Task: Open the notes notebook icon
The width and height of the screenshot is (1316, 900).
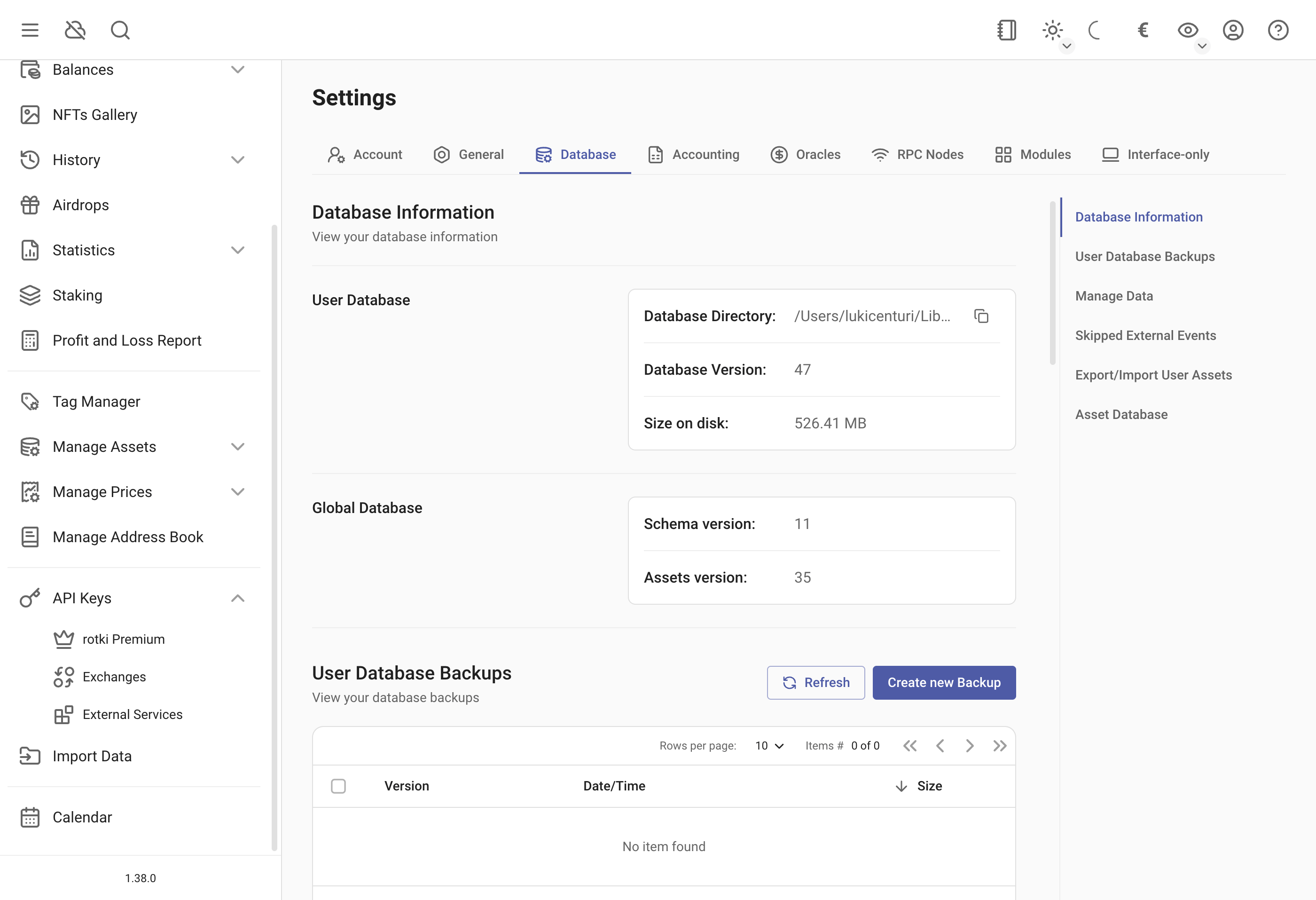Action: click(1006, 30)
